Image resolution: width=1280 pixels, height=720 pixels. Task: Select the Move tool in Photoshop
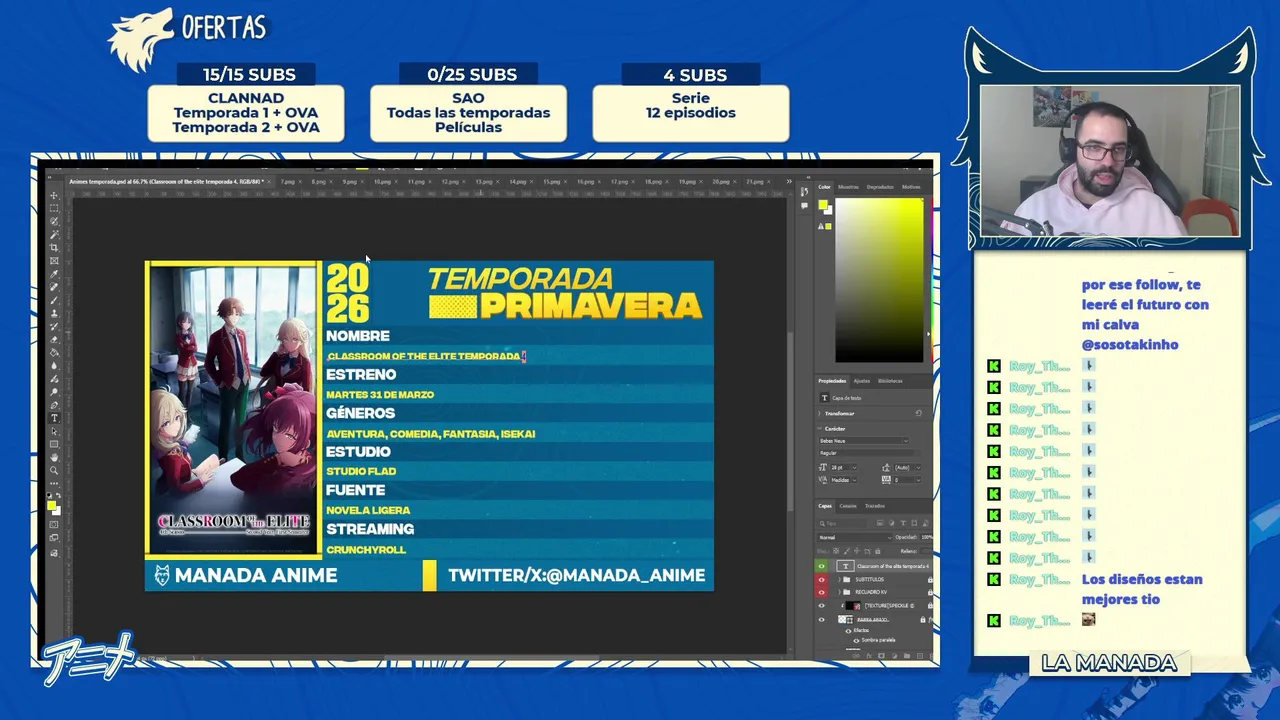click(54, 198)
